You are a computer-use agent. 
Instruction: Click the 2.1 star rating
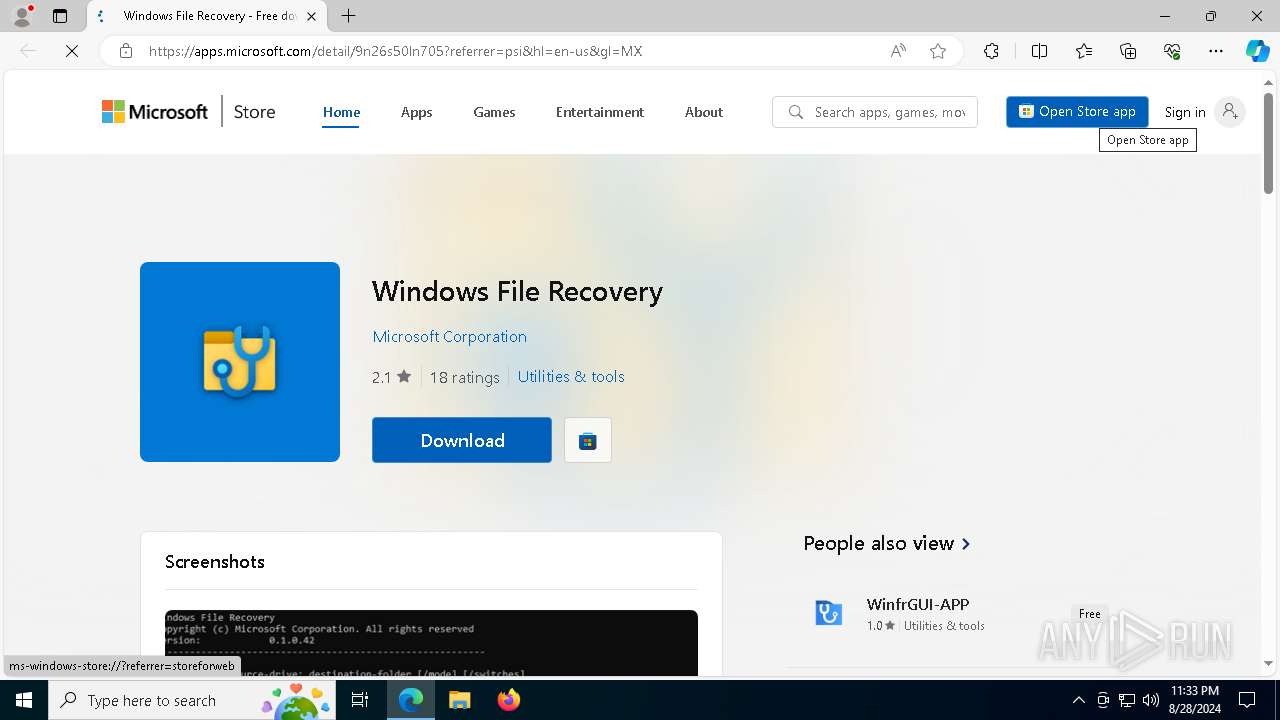click(x=391, y=377)
